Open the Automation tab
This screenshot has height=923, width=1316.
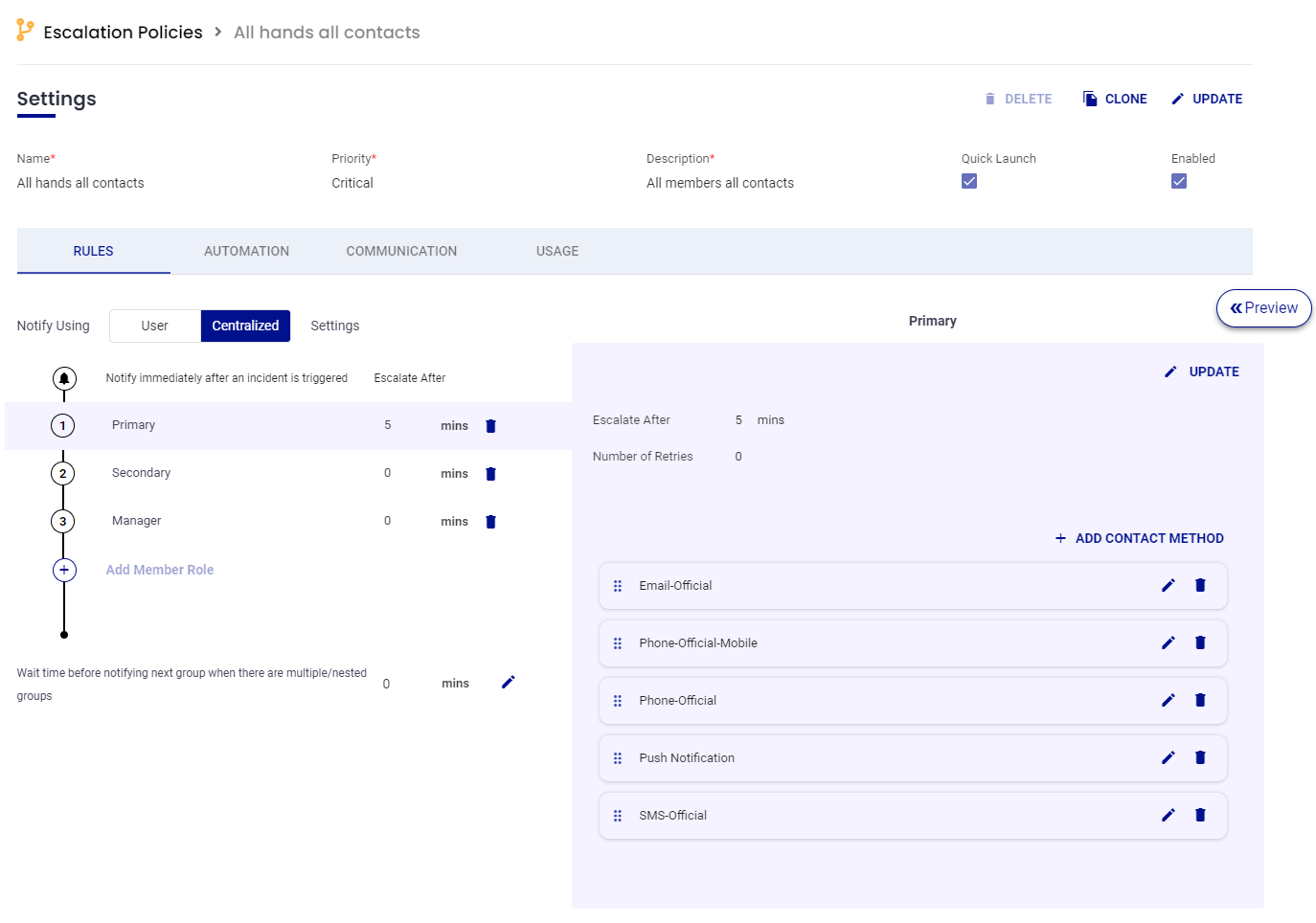(x=246, y=251)
